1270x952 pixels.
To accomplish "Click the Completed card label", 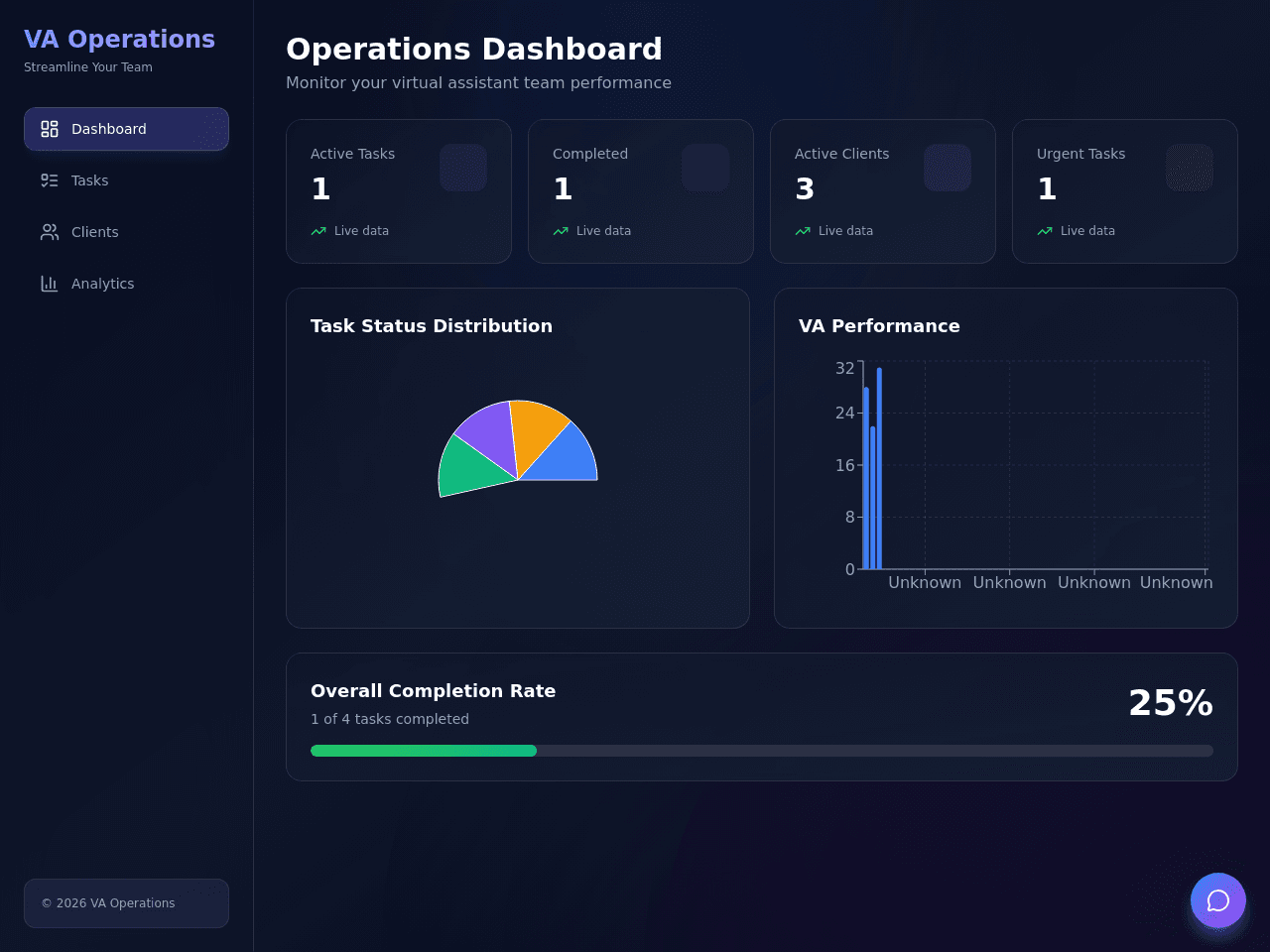I will 590,154.
